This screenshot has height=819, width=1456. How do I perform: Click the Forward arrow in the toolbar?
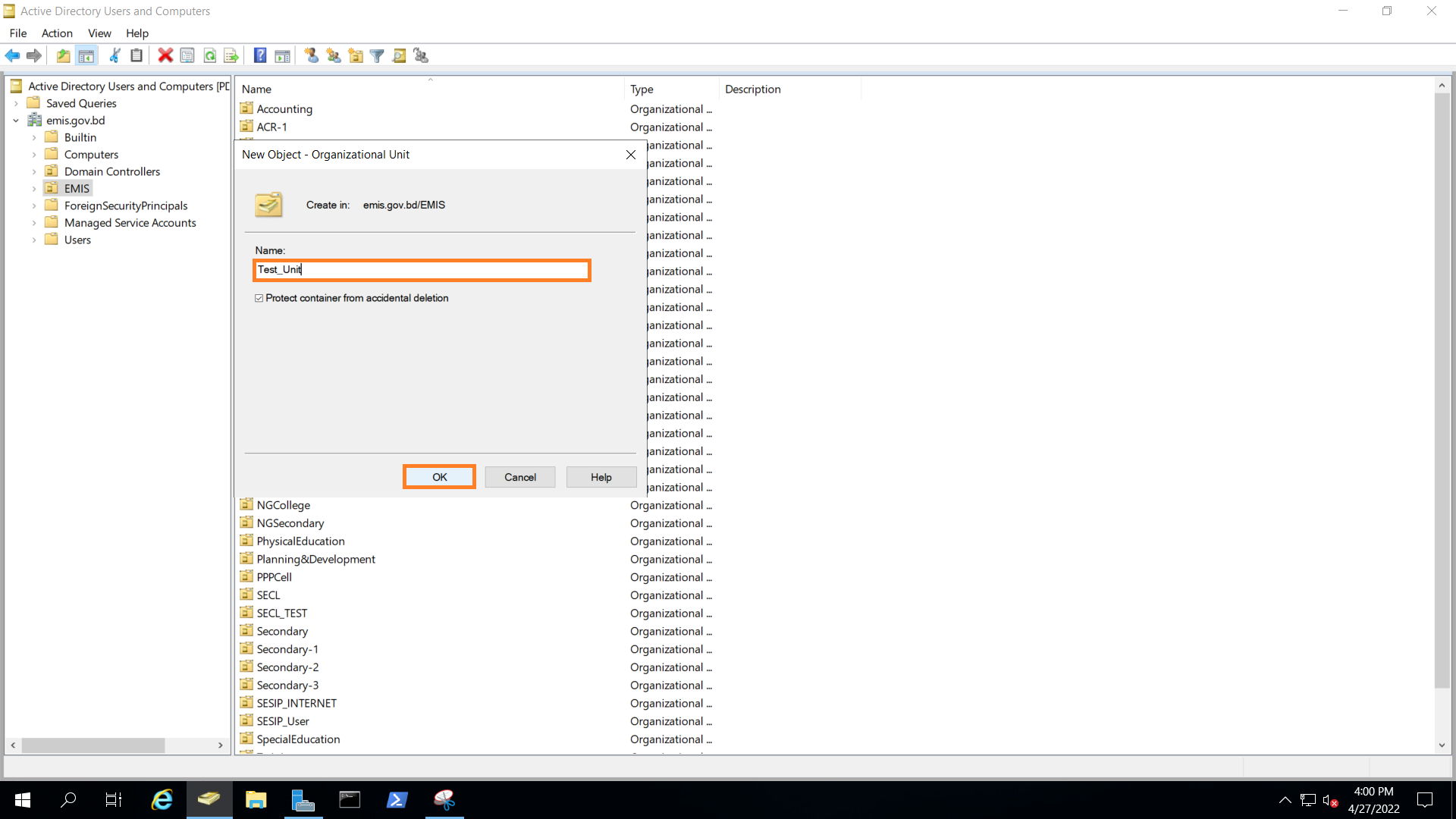point(33,55)
